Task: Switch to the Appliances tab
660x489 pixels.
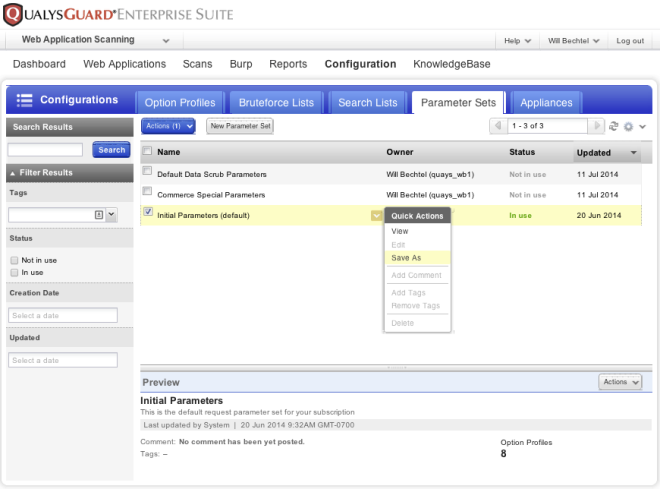Action: [x=546, y=103]
